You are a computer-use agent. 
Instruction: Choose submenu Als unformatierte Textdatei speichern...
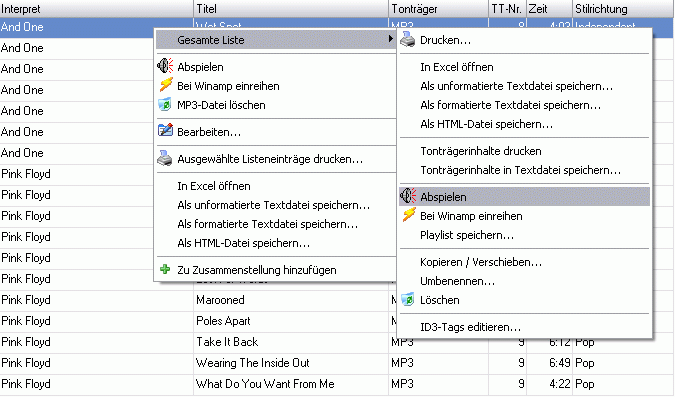pyautogui.click(x=524, y=86)
